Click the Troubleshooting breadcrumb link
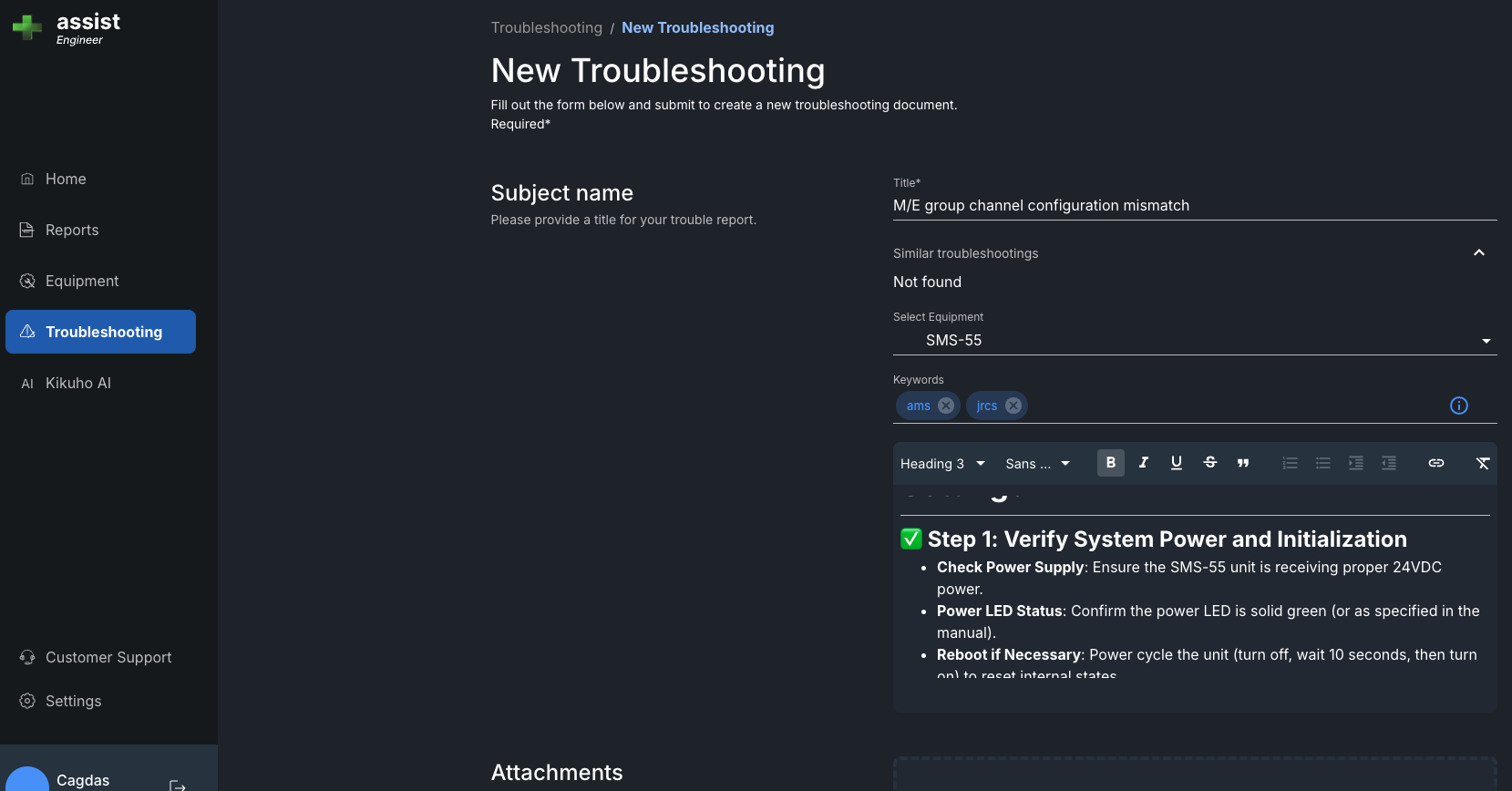 (546, 27)
